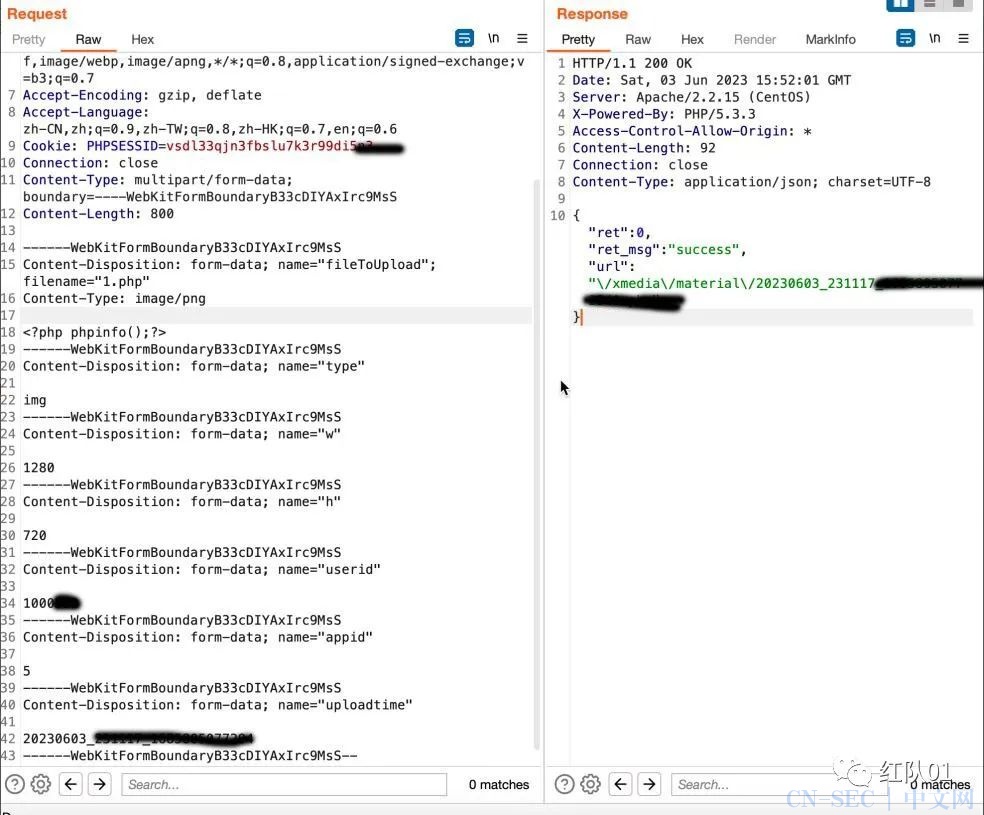Click the Server: Apache/2.2.15 header

tap(692, 97)
